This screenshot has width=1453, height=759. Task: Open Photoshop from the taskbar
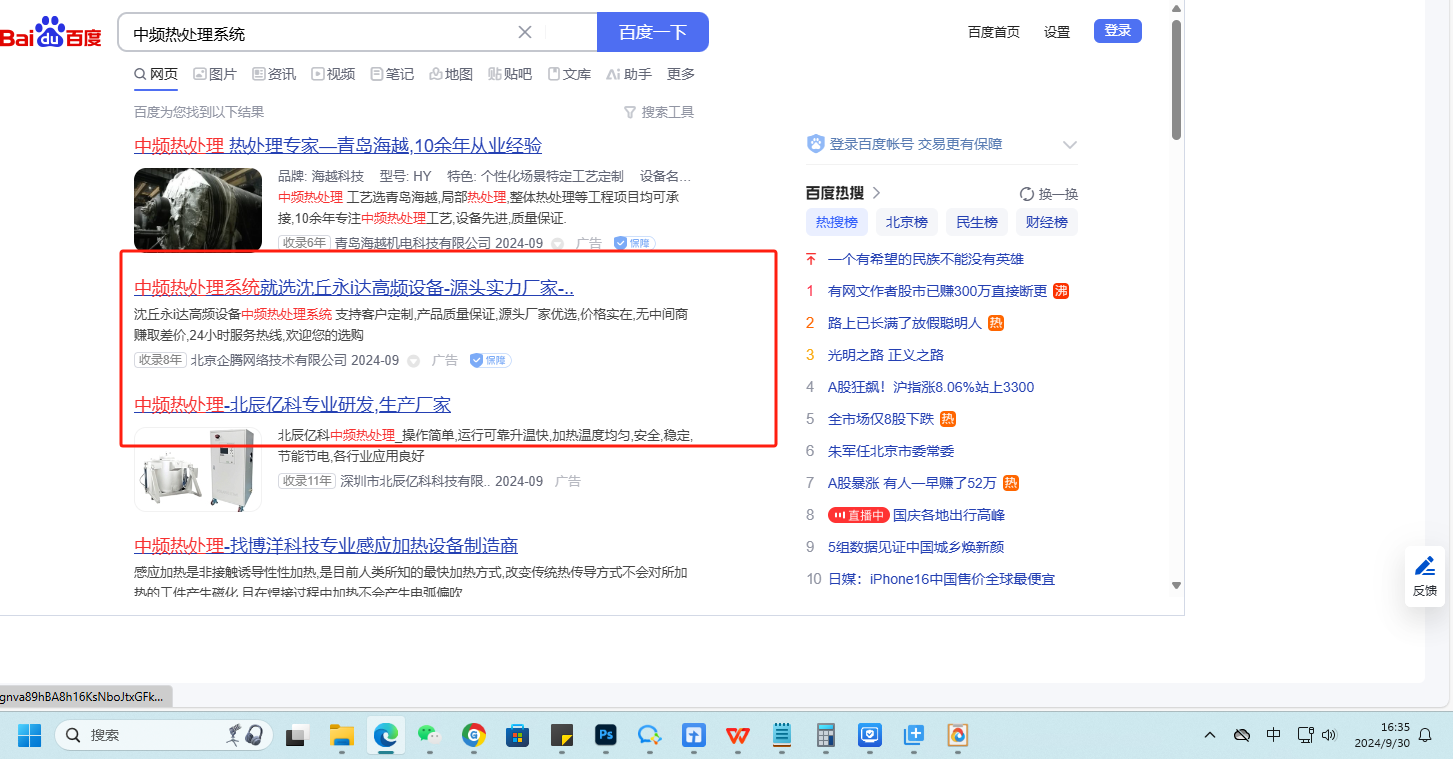[x=605, y=735]
